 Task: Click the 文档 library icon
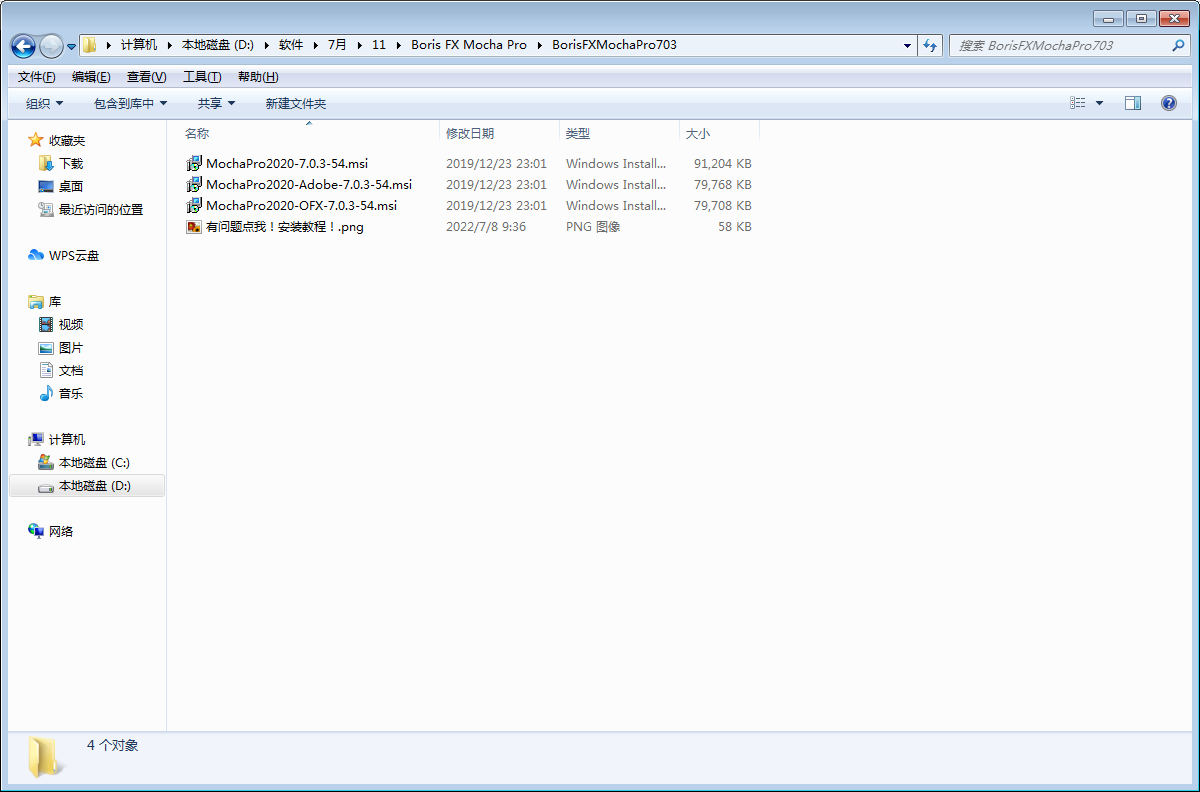46,370
